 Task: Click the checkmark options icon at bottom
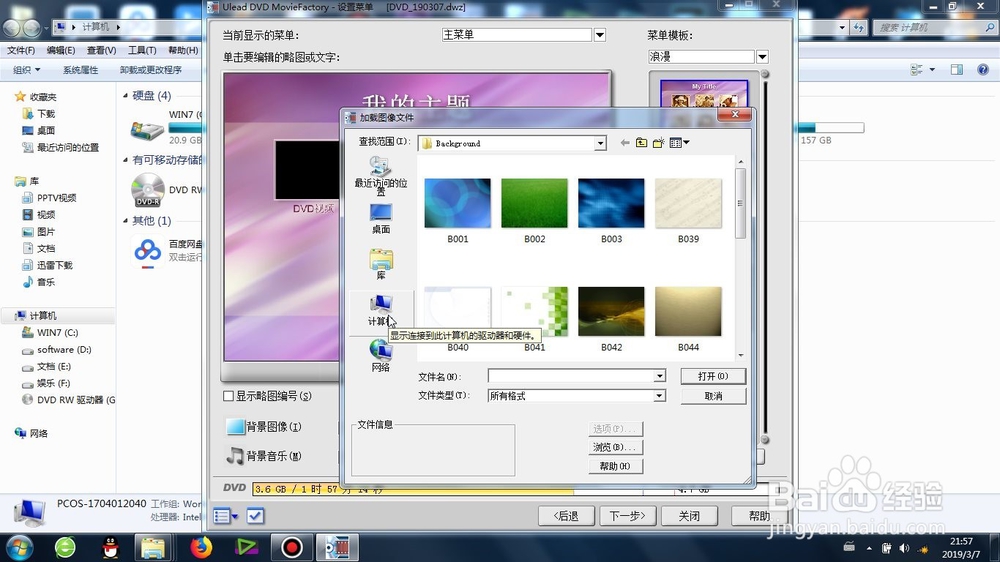pos(255,515)
